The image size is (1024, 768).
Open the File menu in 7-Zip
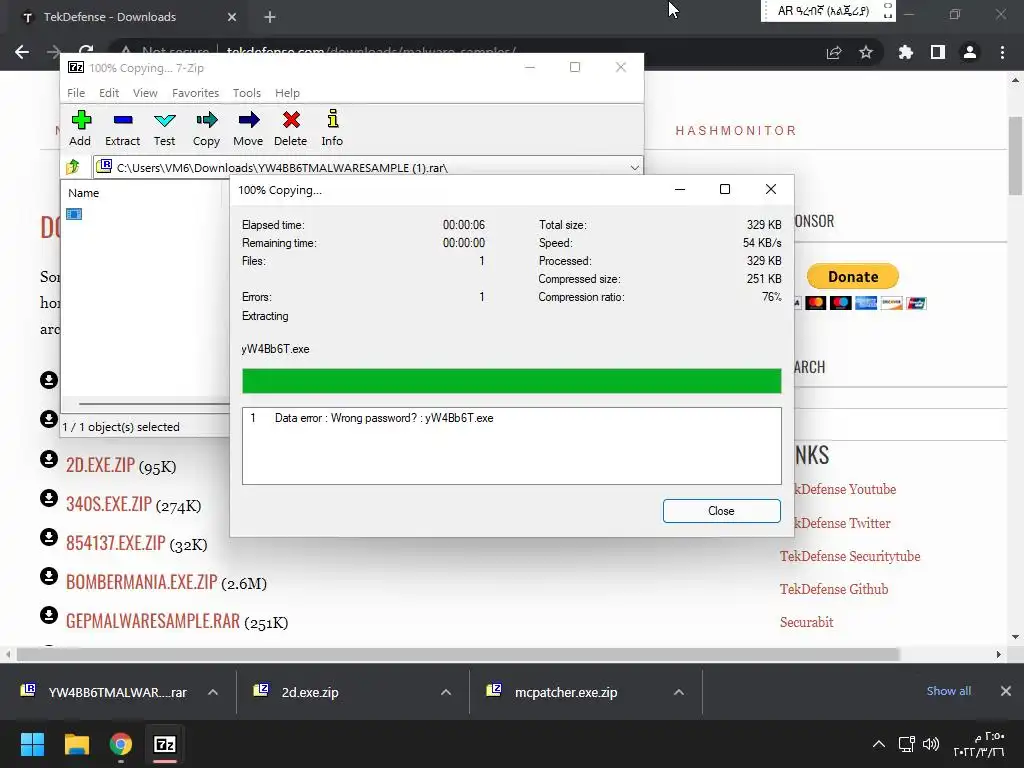coord(76,93)
